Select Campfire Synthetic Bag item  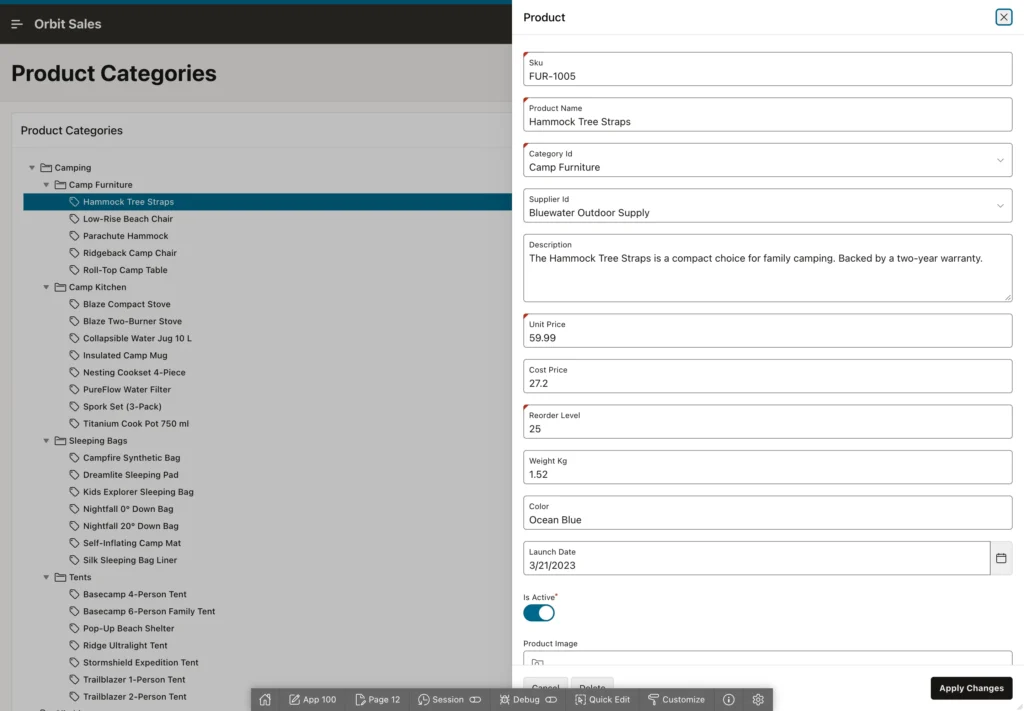131,458
